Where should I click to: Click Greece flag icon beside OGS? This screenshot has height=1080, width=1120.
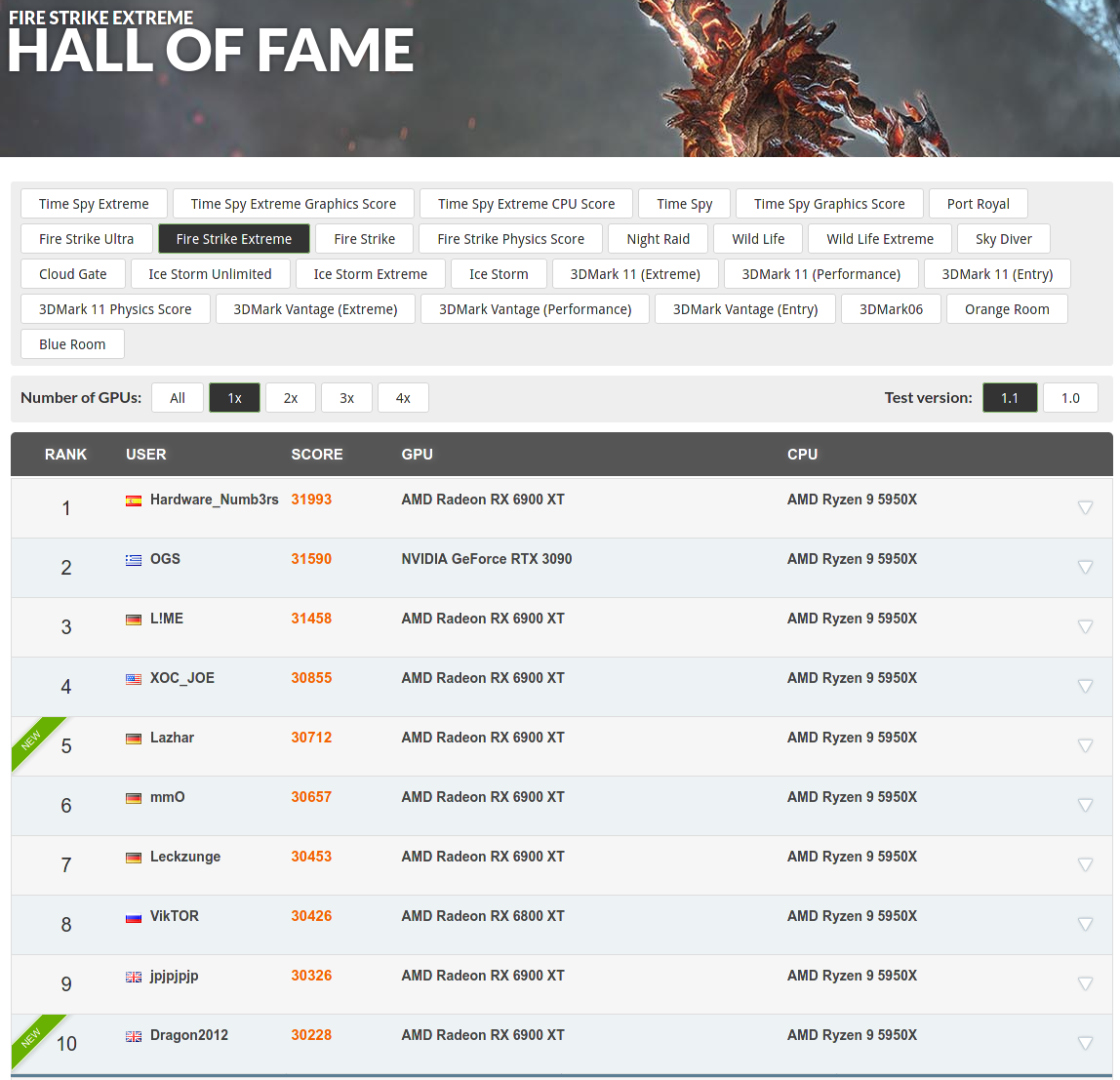coord(134,560)
